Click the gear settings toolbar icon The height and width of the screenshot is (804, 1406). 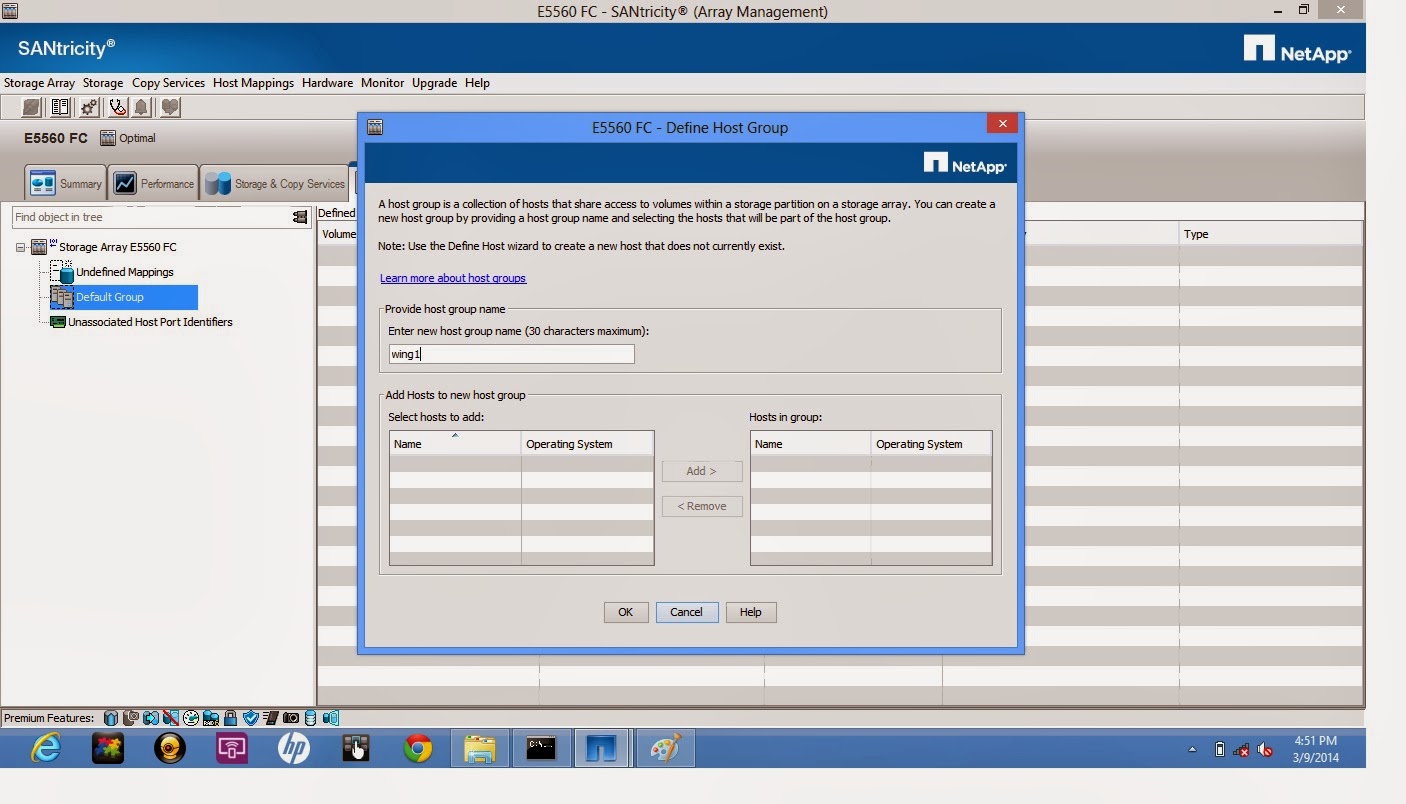coord(88,107)
